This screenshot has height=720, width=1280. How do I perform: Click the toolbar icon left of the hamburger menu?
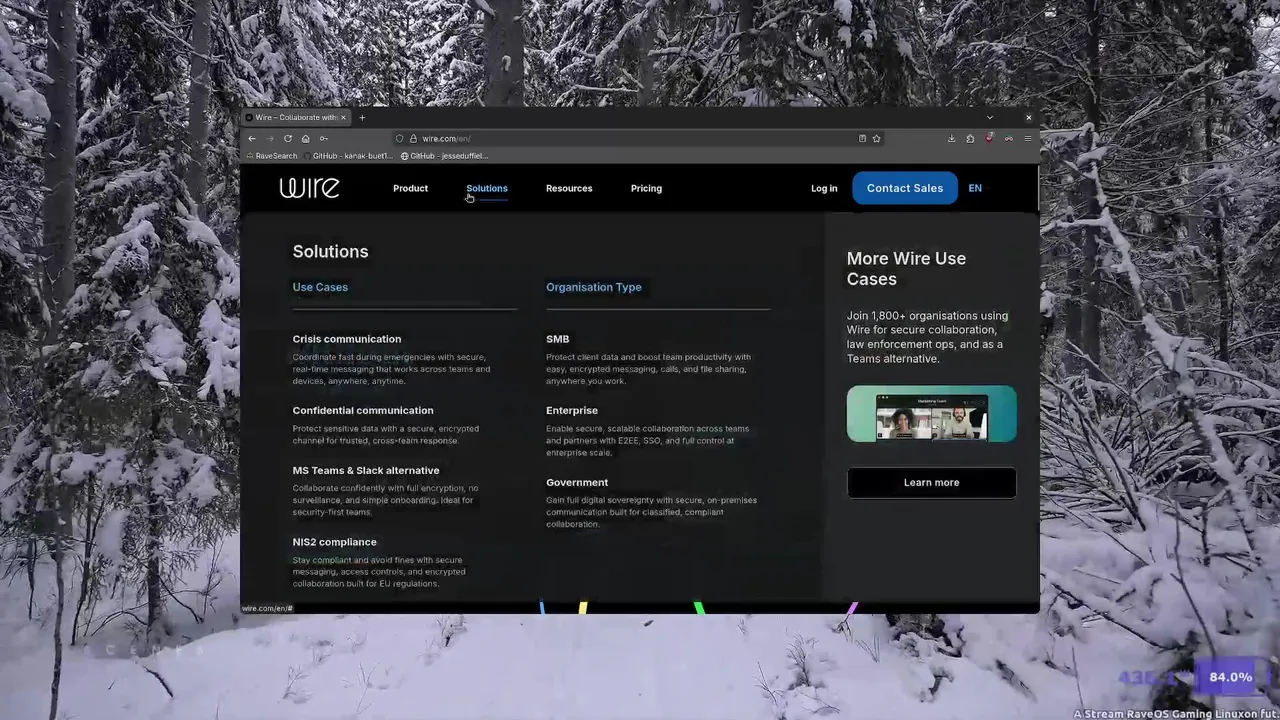[x=1009, y=138]
